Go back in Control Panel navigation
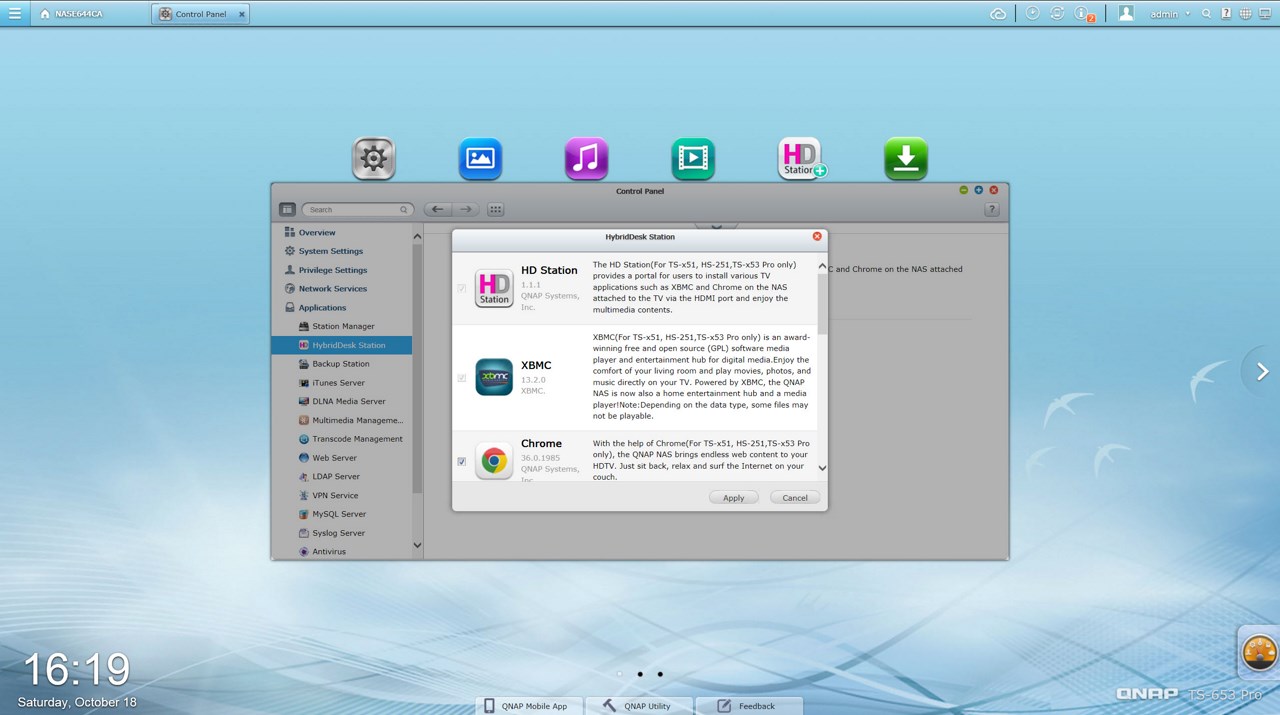This screenshot has height=715, width=1280. coord(438,210)
